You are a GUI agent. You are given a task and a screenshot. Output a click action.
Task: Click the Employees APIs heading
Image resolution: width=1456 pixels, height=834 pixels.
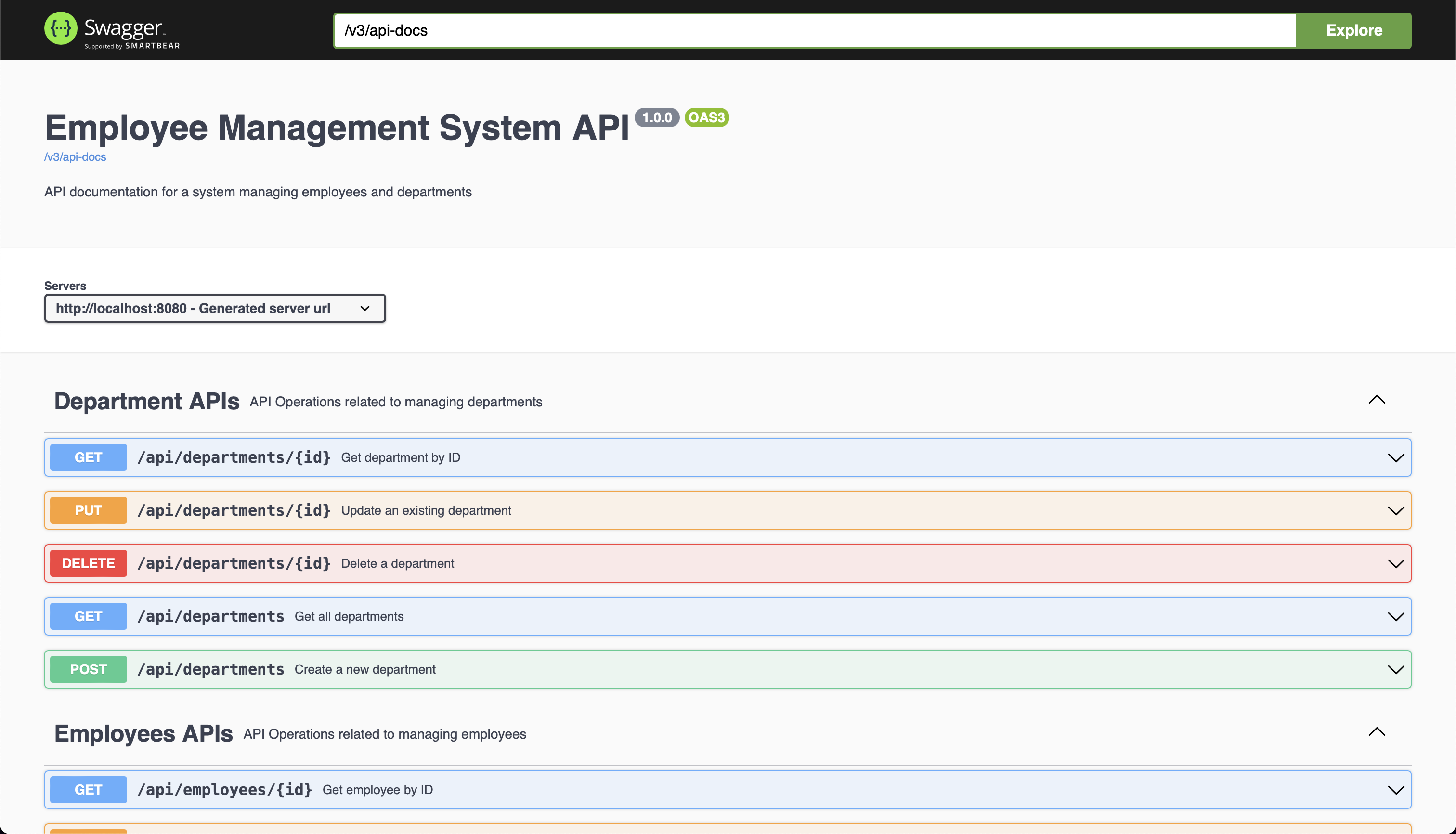[x=143, y=734]
